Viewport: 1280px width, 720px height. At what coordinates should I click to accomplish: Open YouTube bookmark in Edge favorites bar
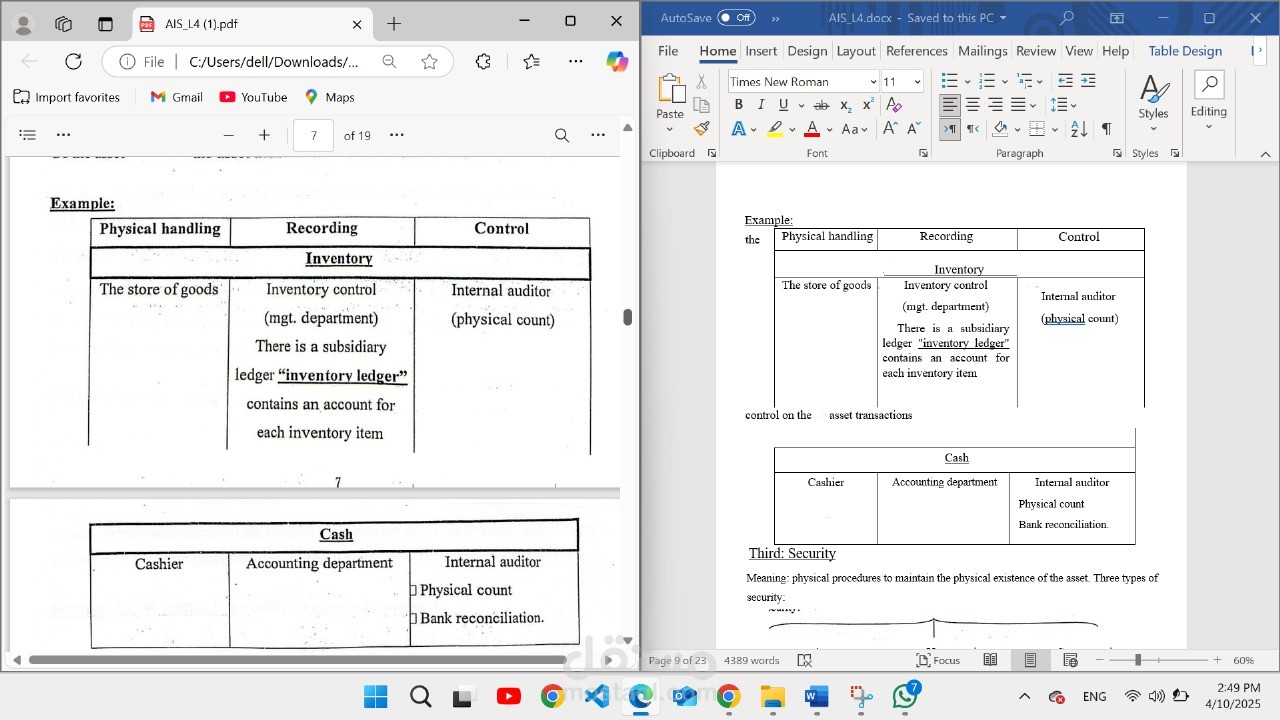pyautogui.click(x=253, y=97)
